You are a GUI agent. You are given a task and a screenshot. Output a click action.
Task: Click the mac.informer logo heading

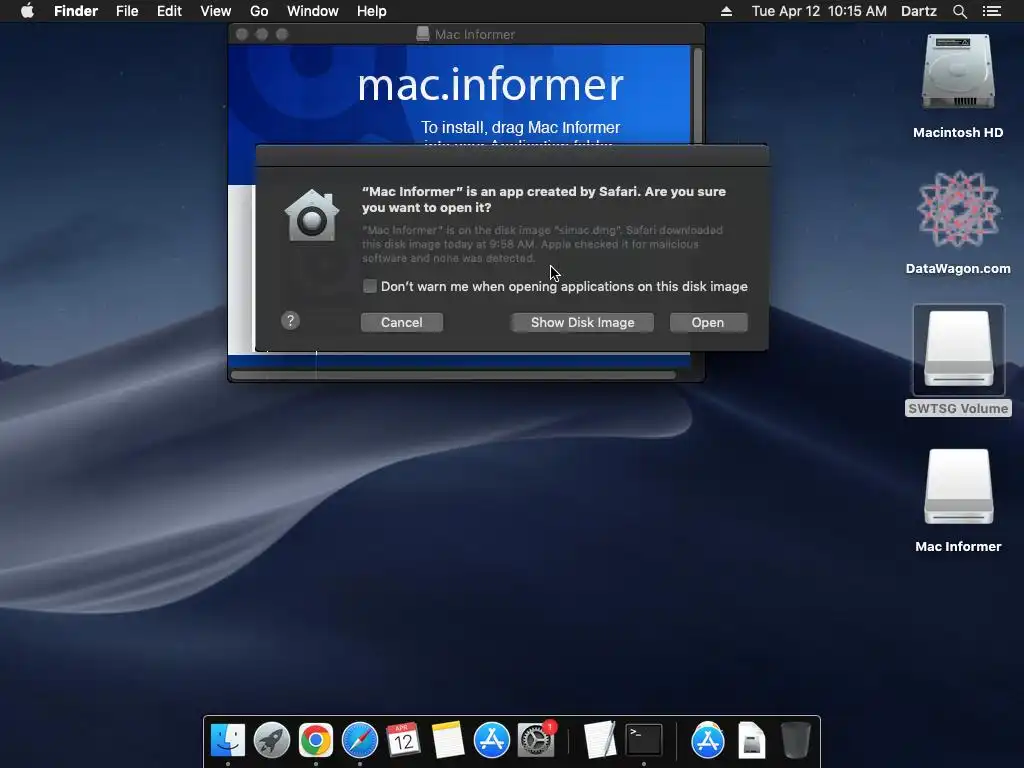coord(490,85)
